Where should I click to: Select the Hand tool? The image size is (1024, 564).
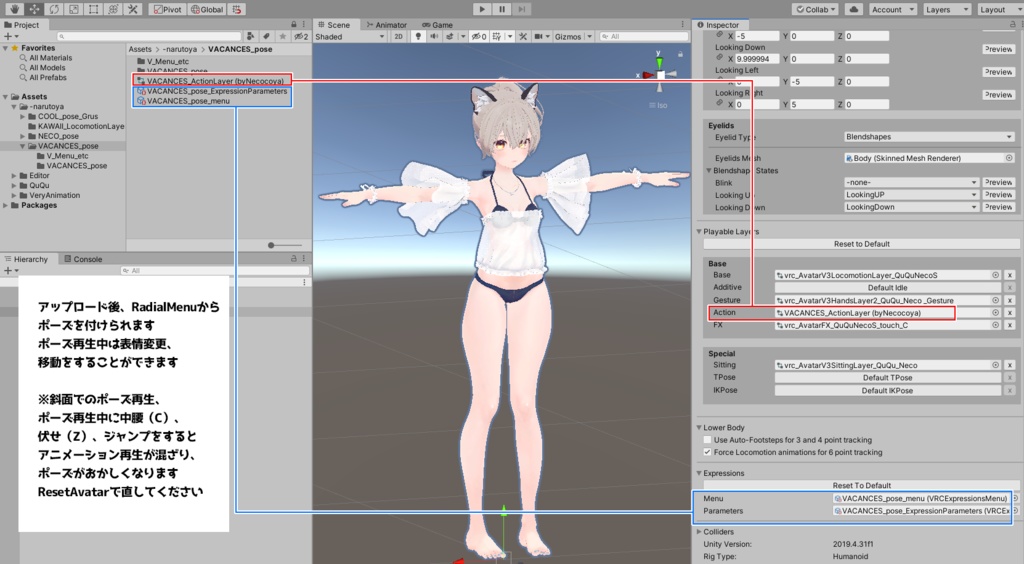14,9
